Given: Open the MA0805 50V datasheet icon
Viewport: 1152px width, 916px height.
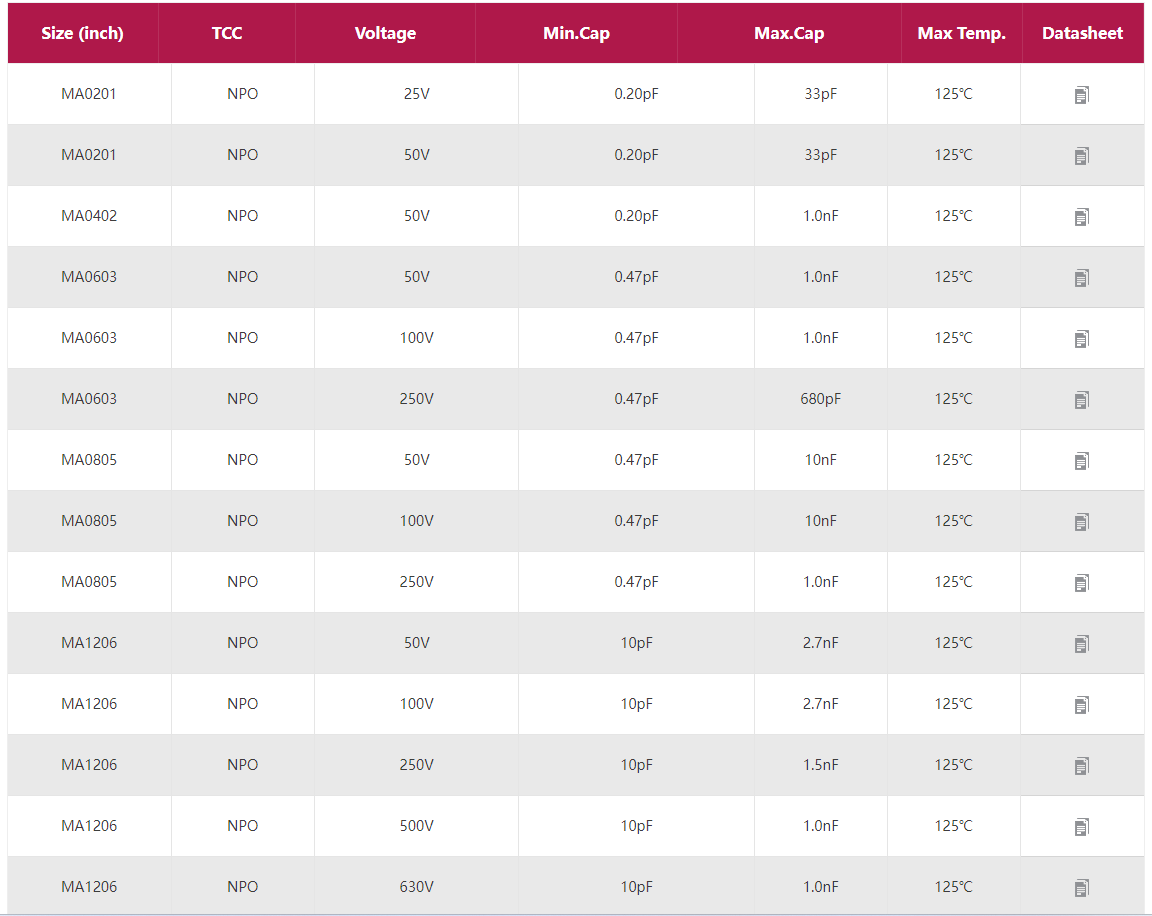Looking at the screenshot, I should [1081, 461].
